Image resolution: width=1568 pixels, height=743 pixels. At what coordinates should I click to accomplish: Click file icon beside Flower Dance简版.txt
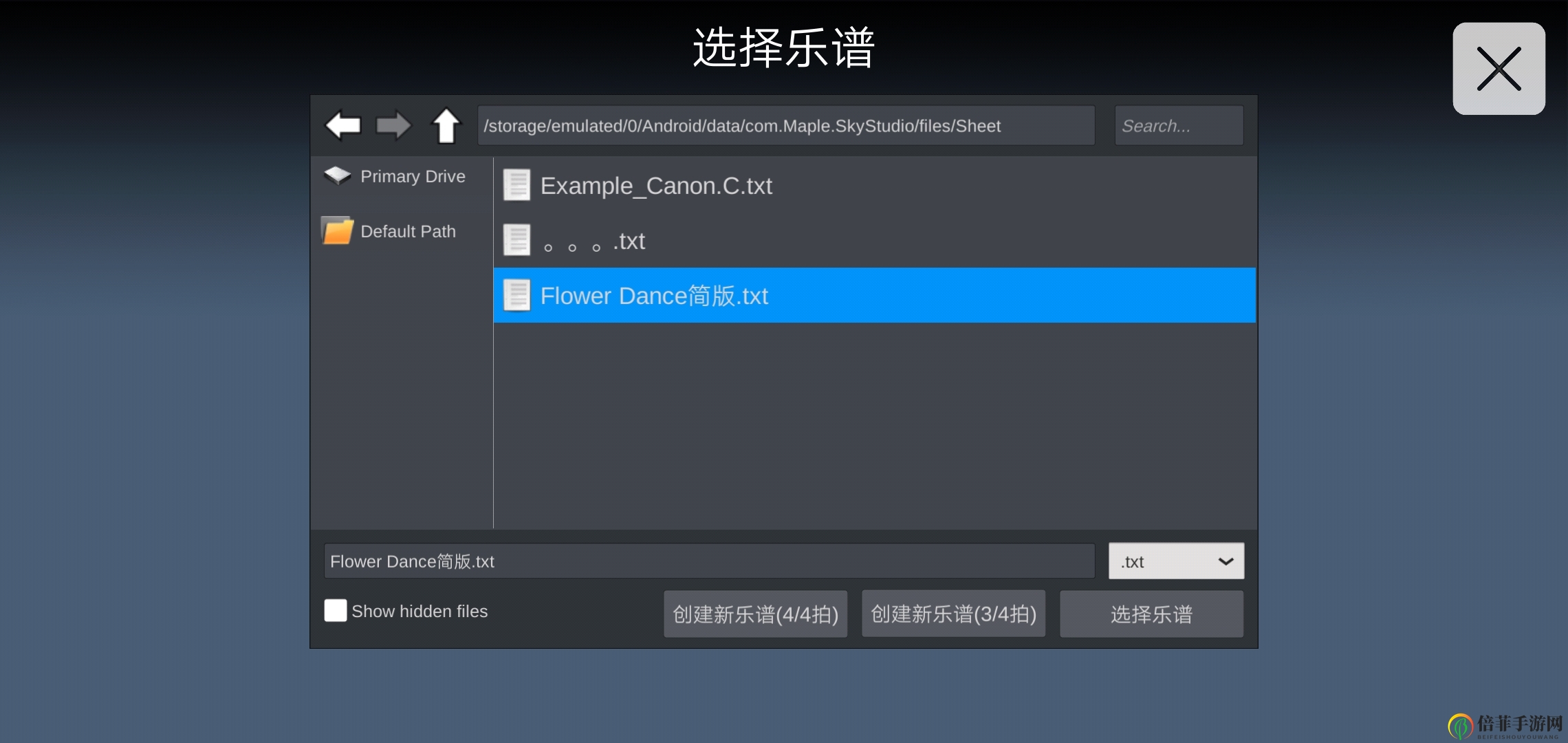tap(516, 295)
